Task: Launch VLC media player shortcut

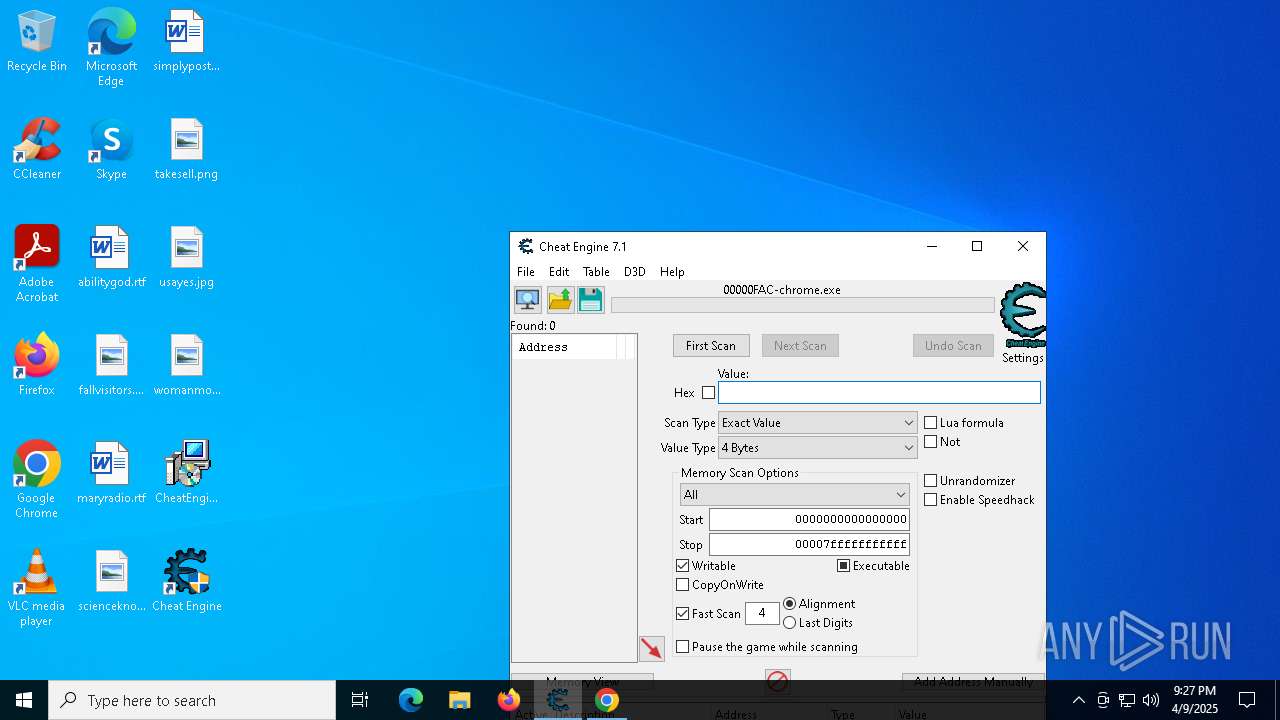Action: (37, 588)
